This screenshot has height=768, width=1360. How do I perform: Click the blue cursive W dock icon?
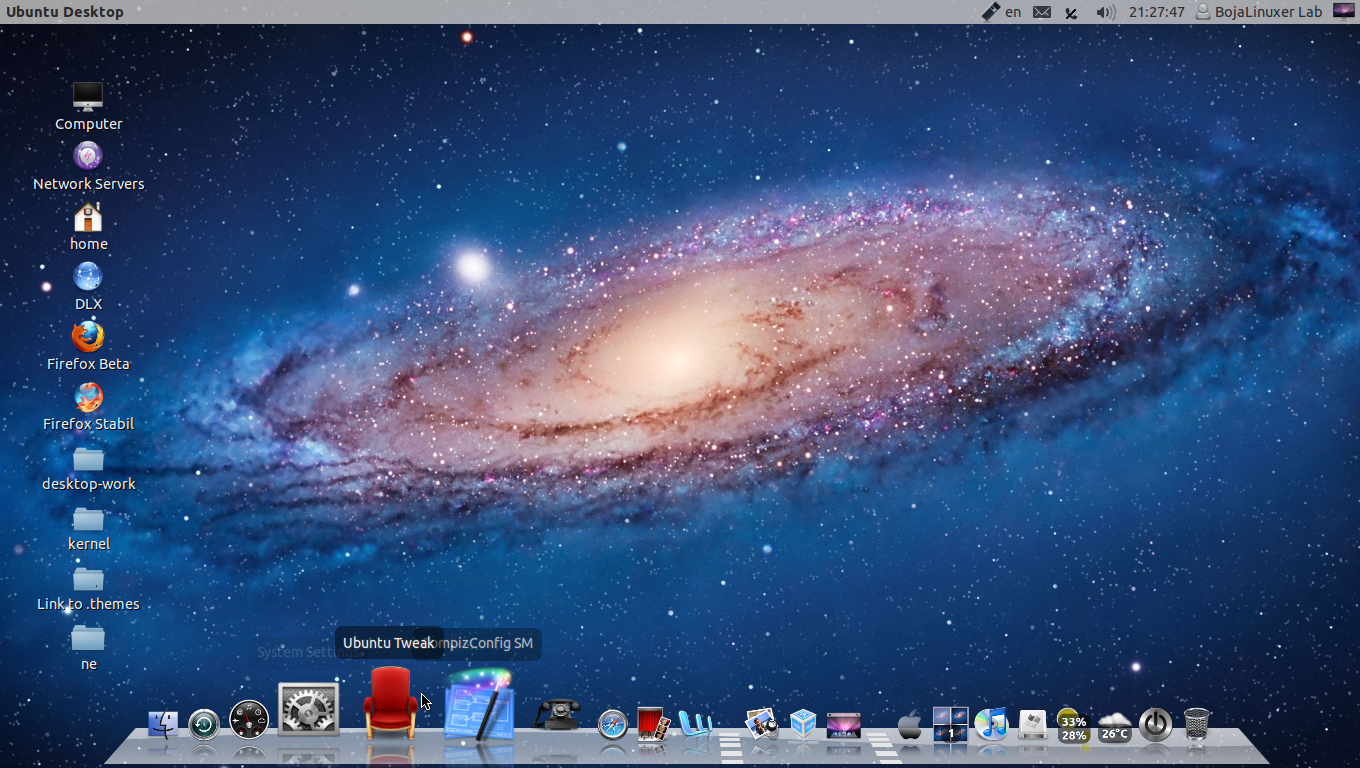click(x=696, y=723)
